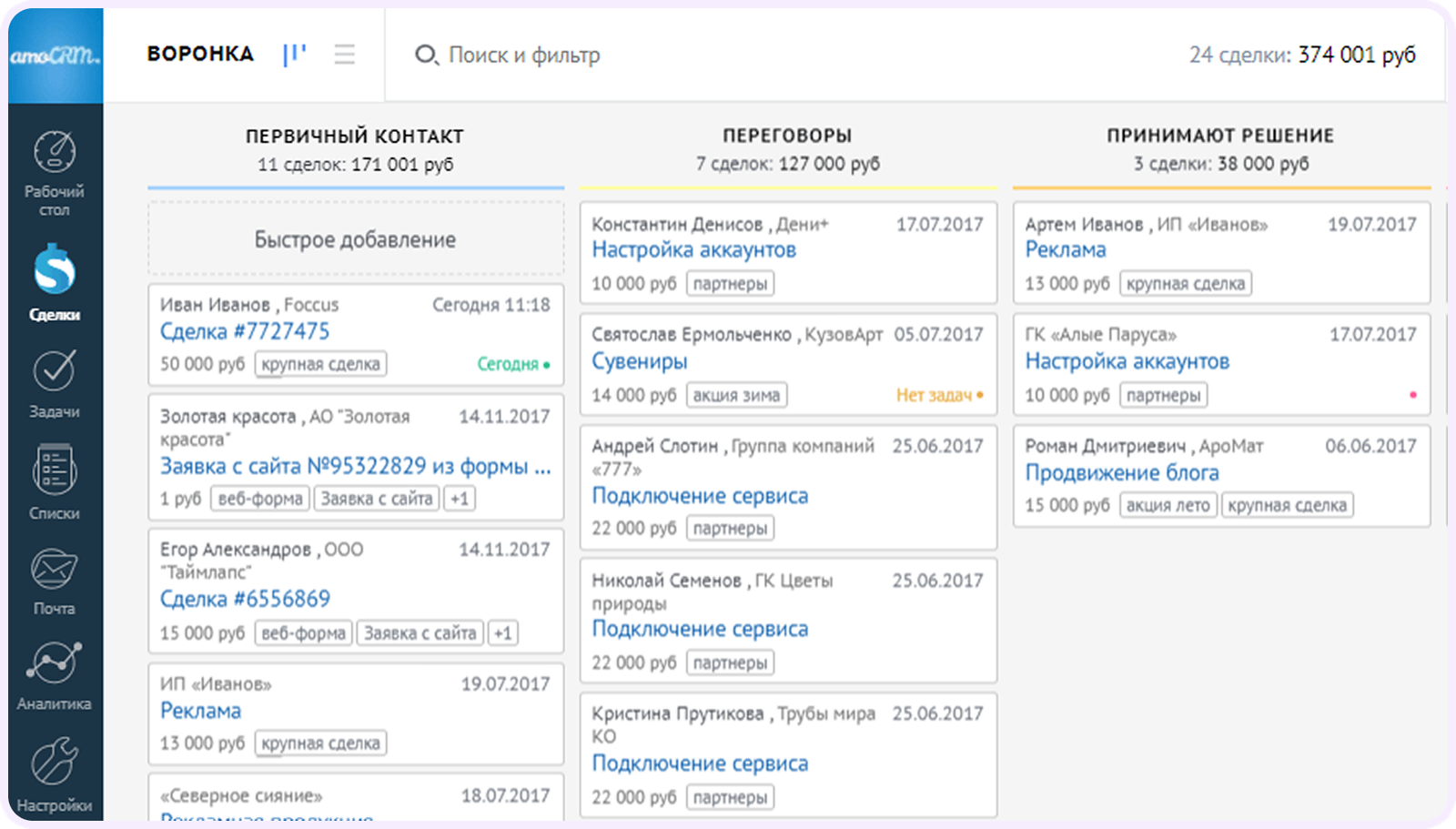Click Быстрое добавление box
Image resolution: width=1456 pixels, height=829 pixels.
click(356, 239)
